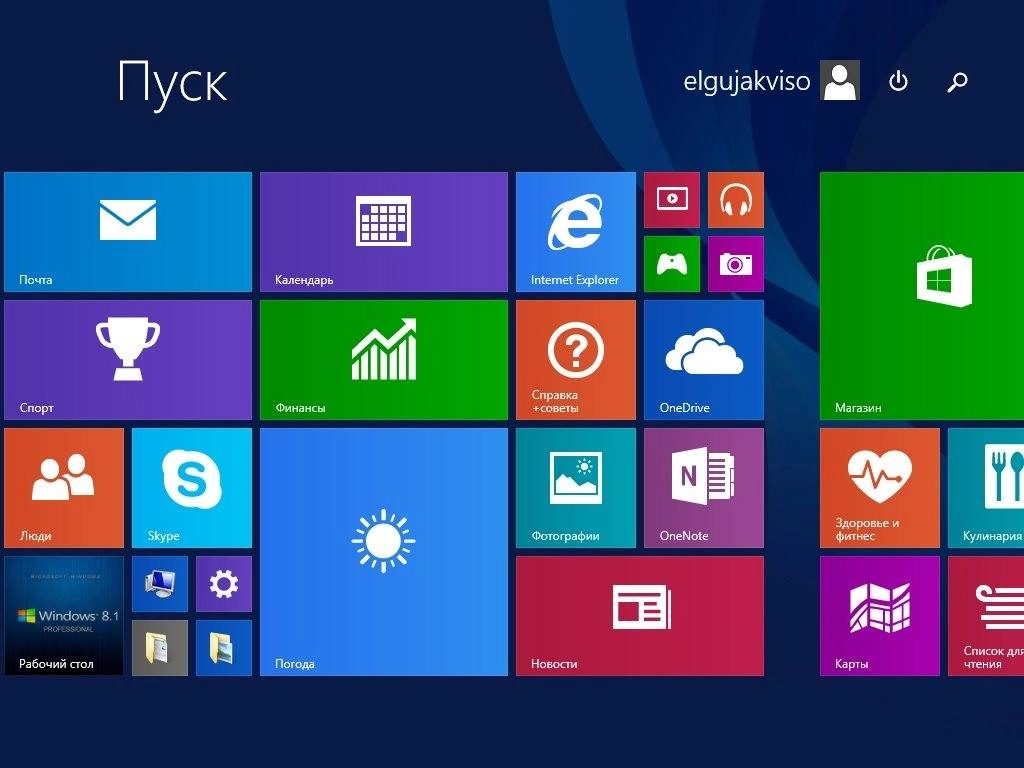Open the Магазин store tile
The image size is (1024, 768).
click(922, 296)
